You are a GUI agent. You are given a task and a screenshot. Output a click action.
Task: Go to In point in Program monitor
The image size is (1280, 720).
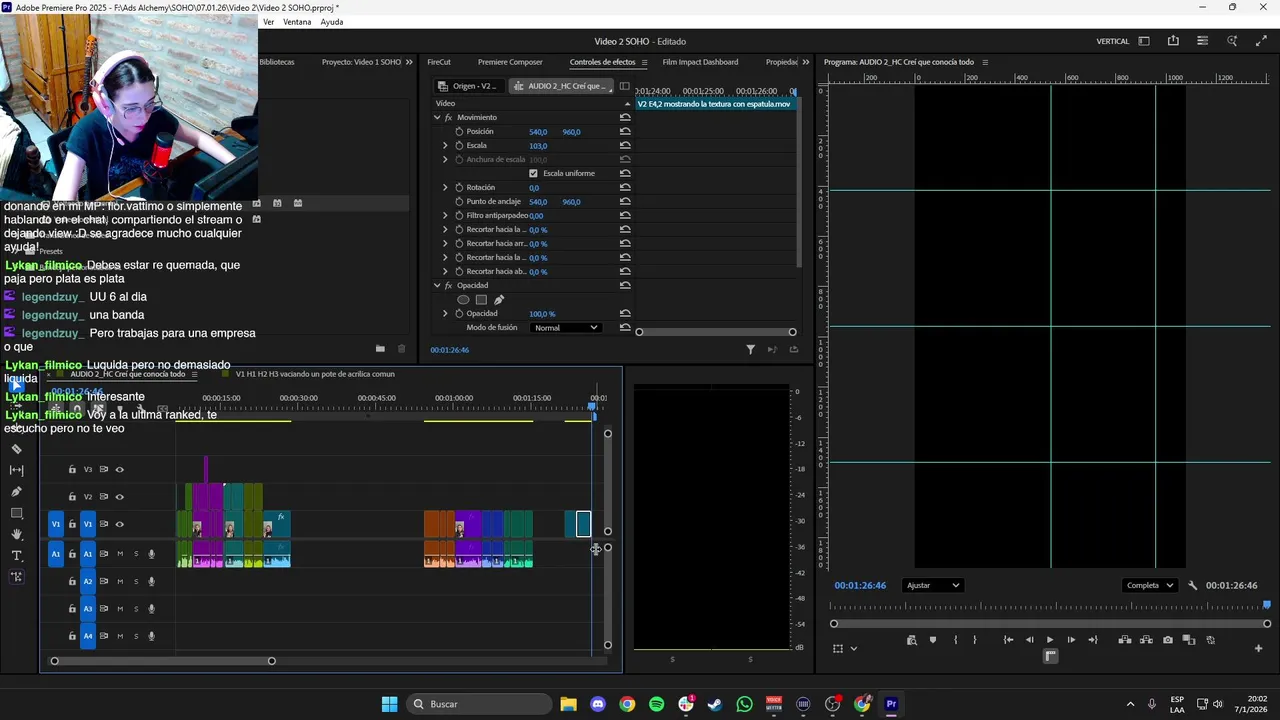coord(1008,640)
